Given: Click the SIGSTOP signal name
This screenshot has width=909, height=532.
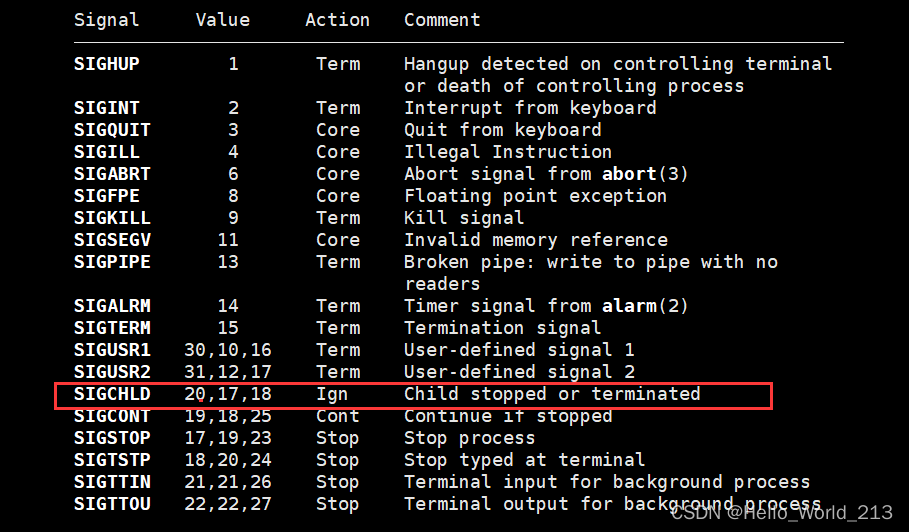Looking at the screenshot, I should pyautogui.click(x=112, y=438).
